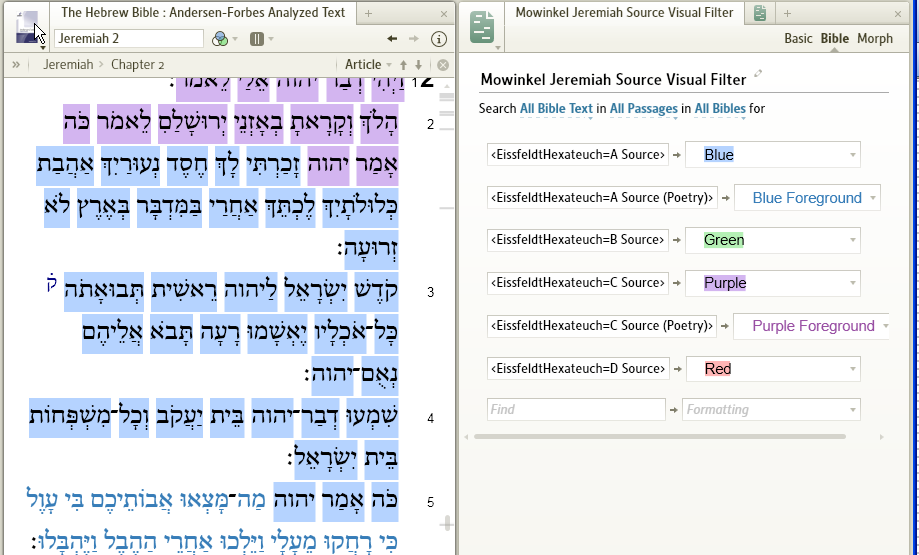Click the blue qere marker beside verse 3
The height and width of the screenshot is (555, 919).
click(x=52, y=282)
